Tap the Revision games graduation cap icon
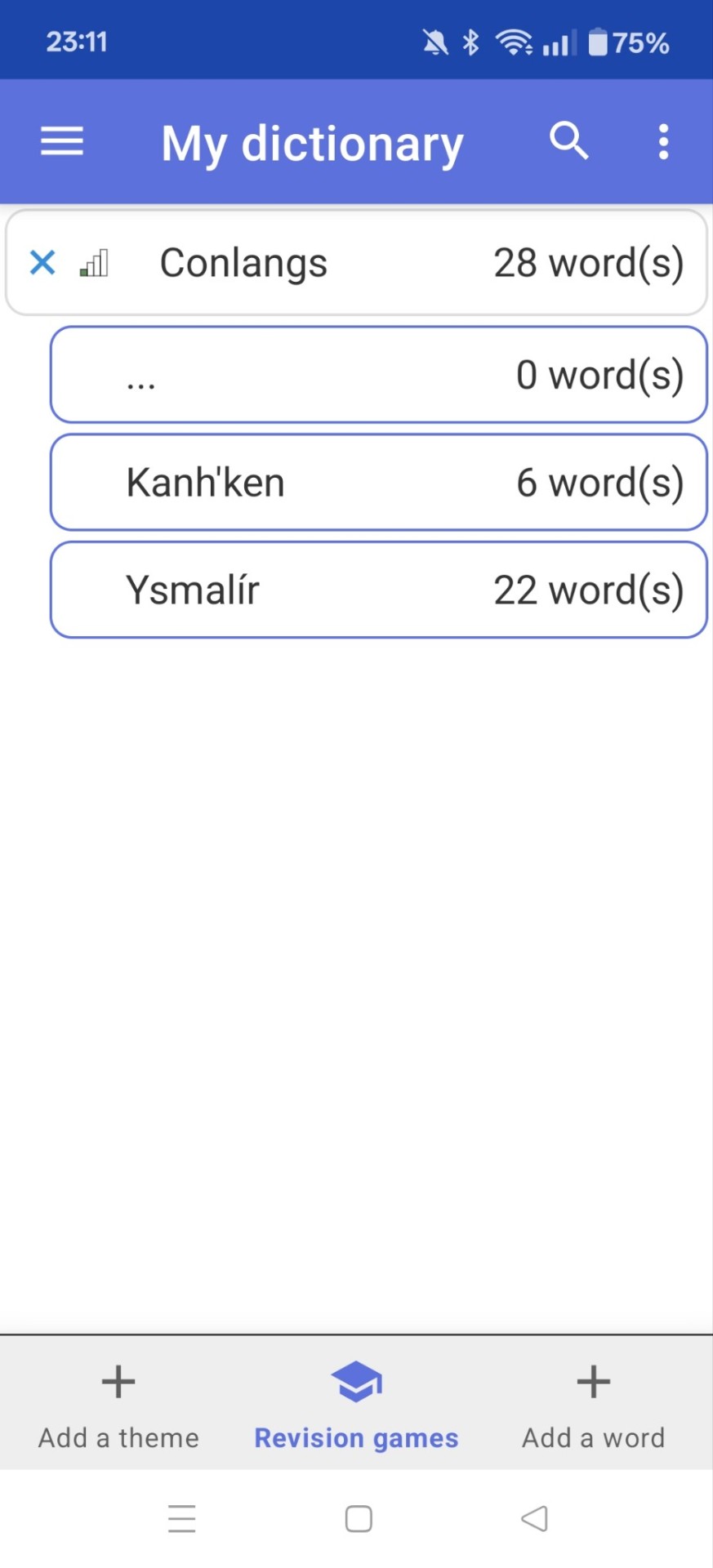The width and height of the screenshot is (713, 1568). [356, 1382]
